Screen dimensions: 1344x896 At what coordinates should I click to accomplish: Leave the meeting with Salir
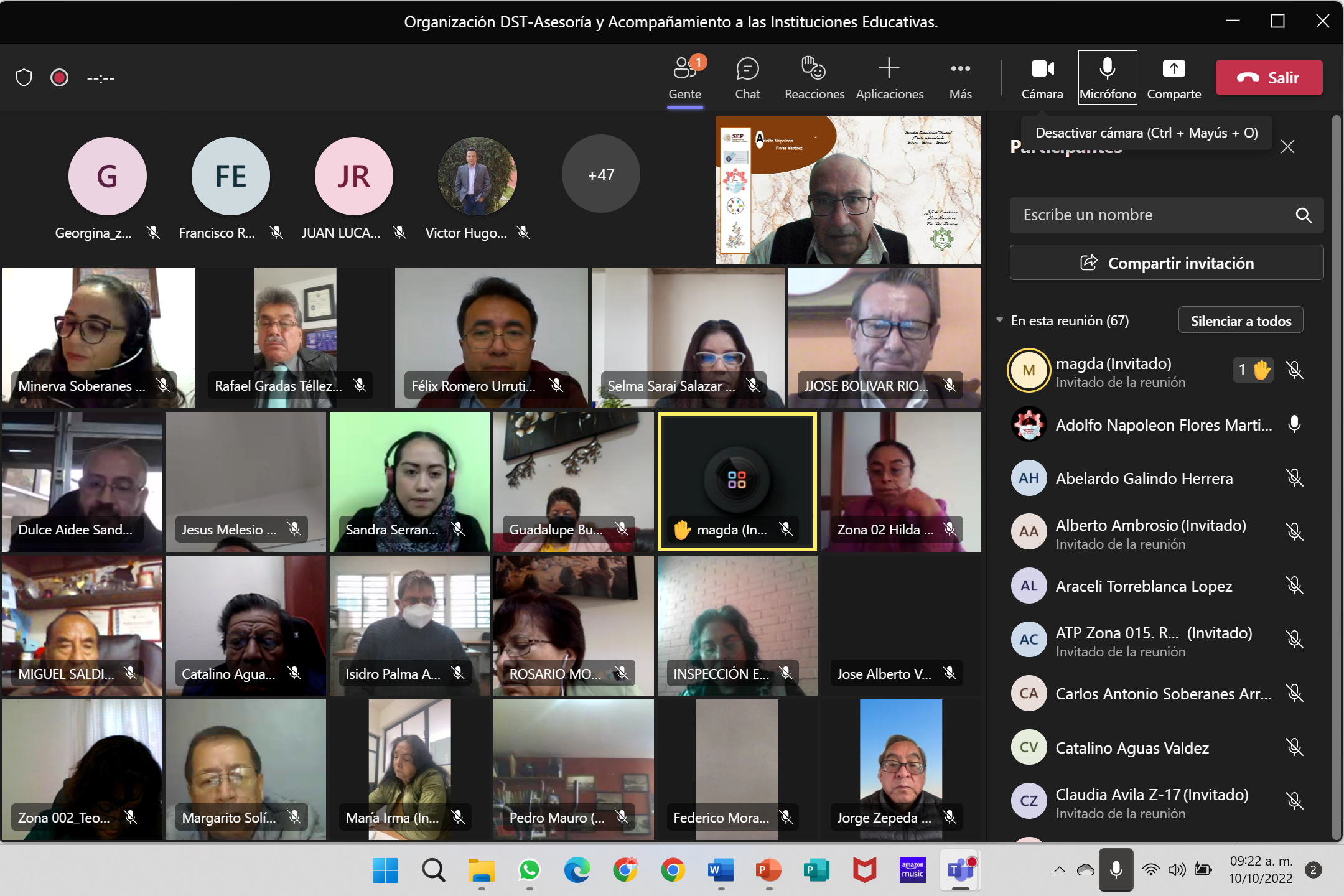(1269, 78)
